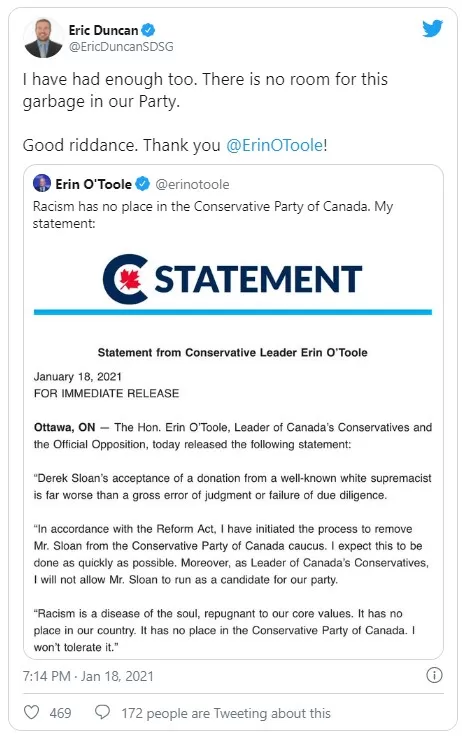Click the Conservative Party C maple leaf logo

pyautogui.click(x=126, y=279)
